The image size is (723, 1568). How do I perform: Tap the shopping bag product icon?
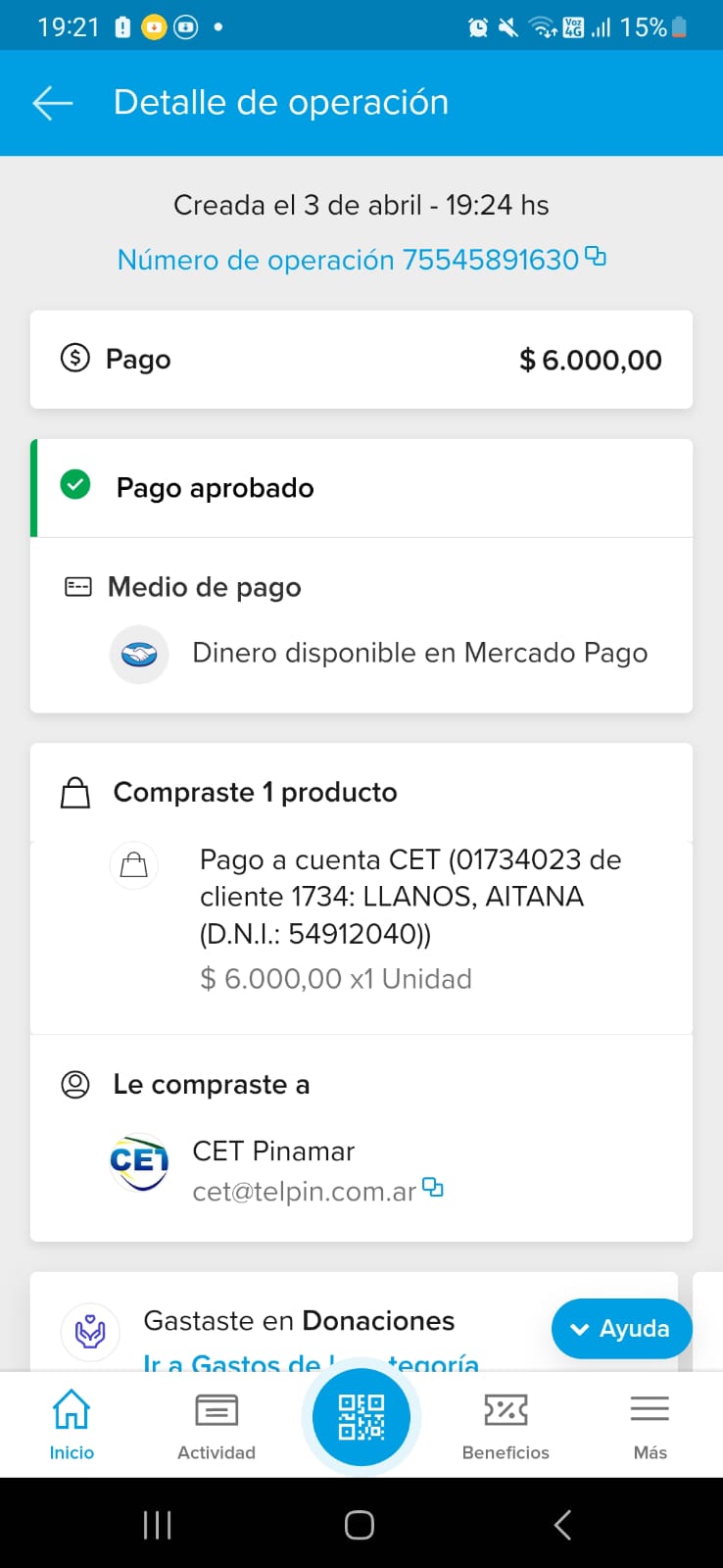(x=133, y=865)
